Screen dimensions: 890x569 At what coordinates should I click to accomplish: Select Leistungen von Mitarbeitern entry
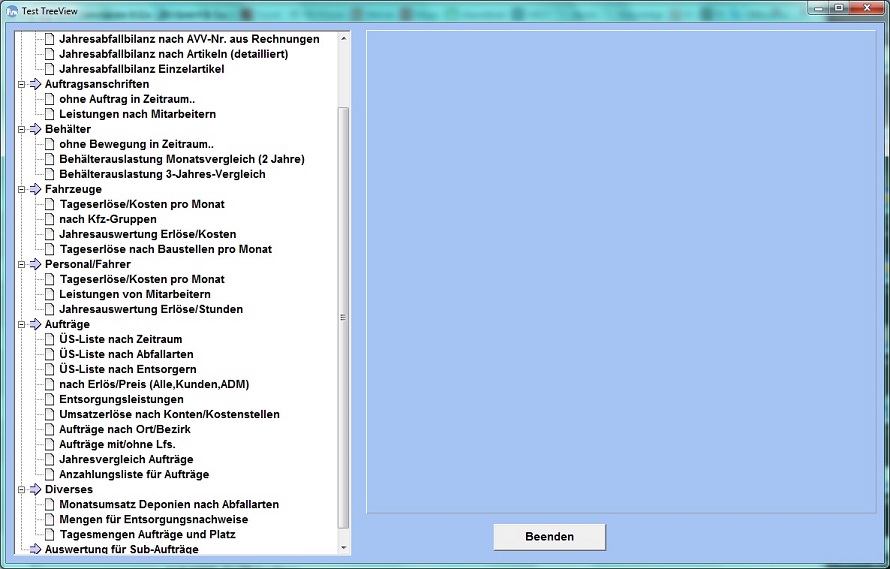134,295
